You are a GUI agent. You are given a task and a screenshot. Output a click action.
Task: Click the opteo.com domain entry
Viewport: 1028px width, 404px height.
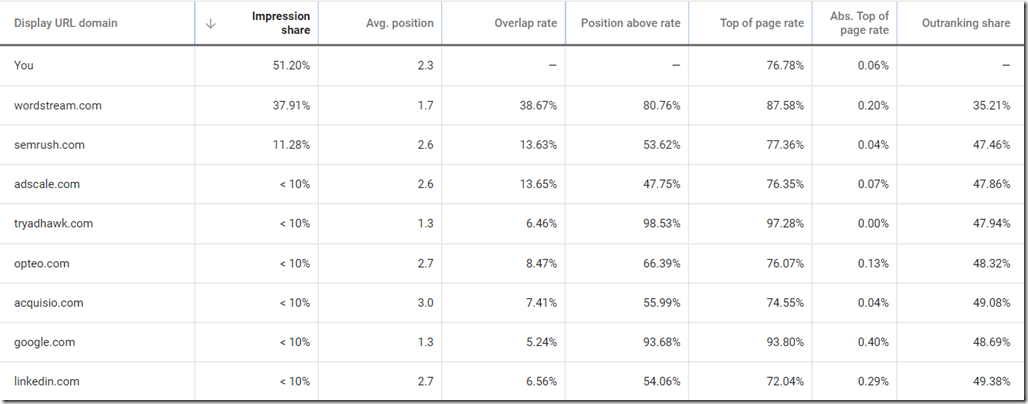43,263
